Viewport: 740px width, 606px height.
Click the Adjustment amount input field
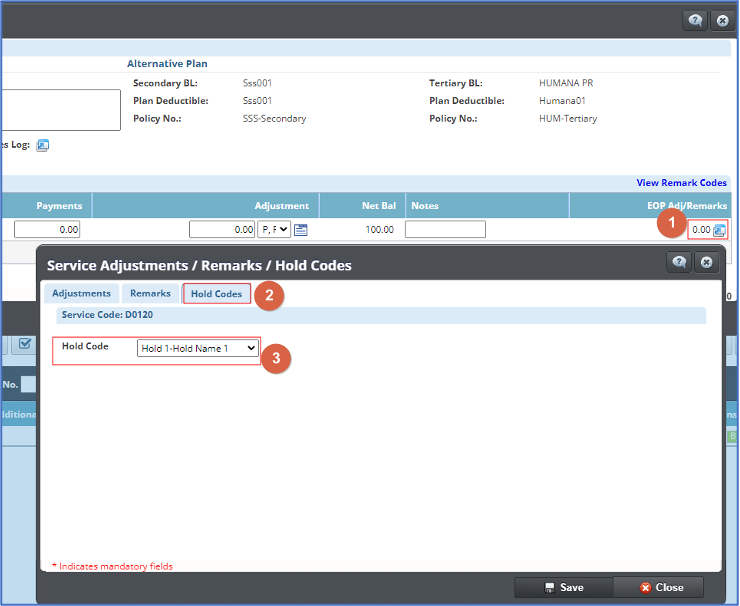pyautogui.click(x=222, y=230)
